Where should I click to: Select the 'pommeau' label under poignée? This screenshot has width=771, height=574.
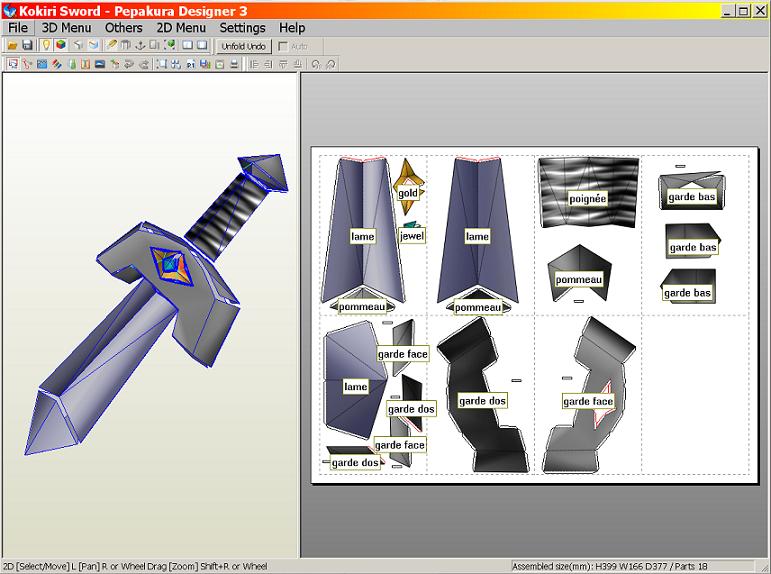tap(579, 279)
